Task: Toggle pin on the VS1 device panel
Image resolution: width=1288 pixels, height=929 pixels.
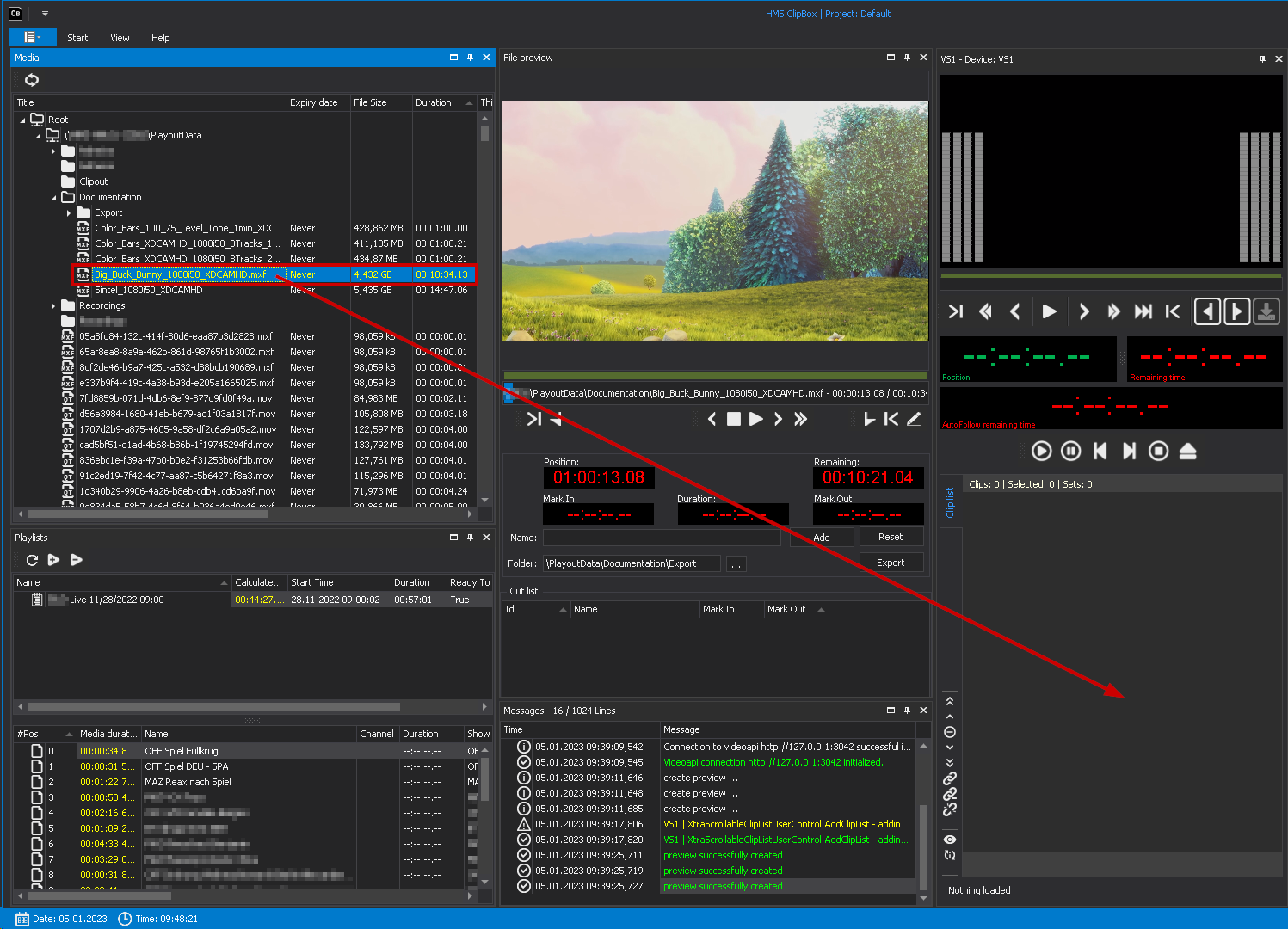Action: pos(1262,59)
